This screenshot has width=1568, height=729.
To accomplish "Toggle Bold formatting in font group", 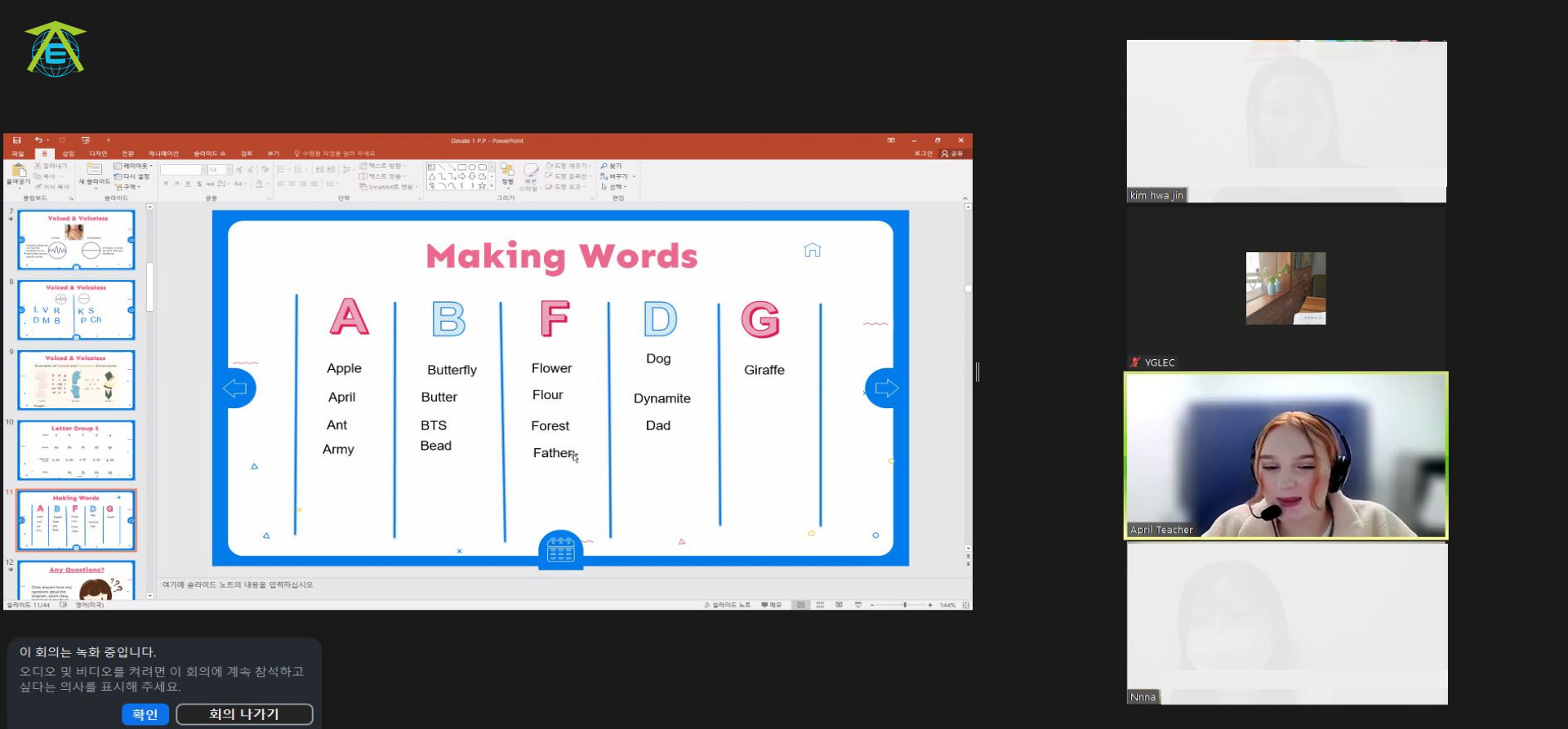I will 166,184.
